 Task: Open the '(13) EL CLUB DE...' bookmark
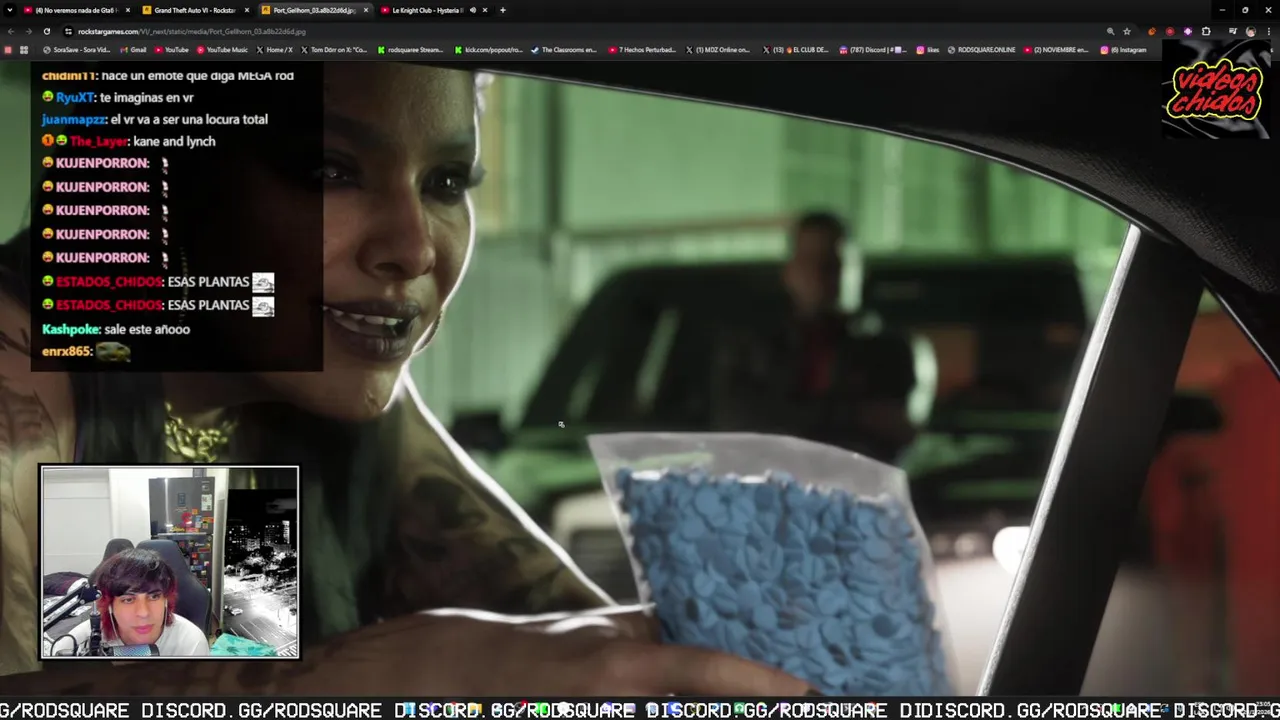click(x=796, y=49)
